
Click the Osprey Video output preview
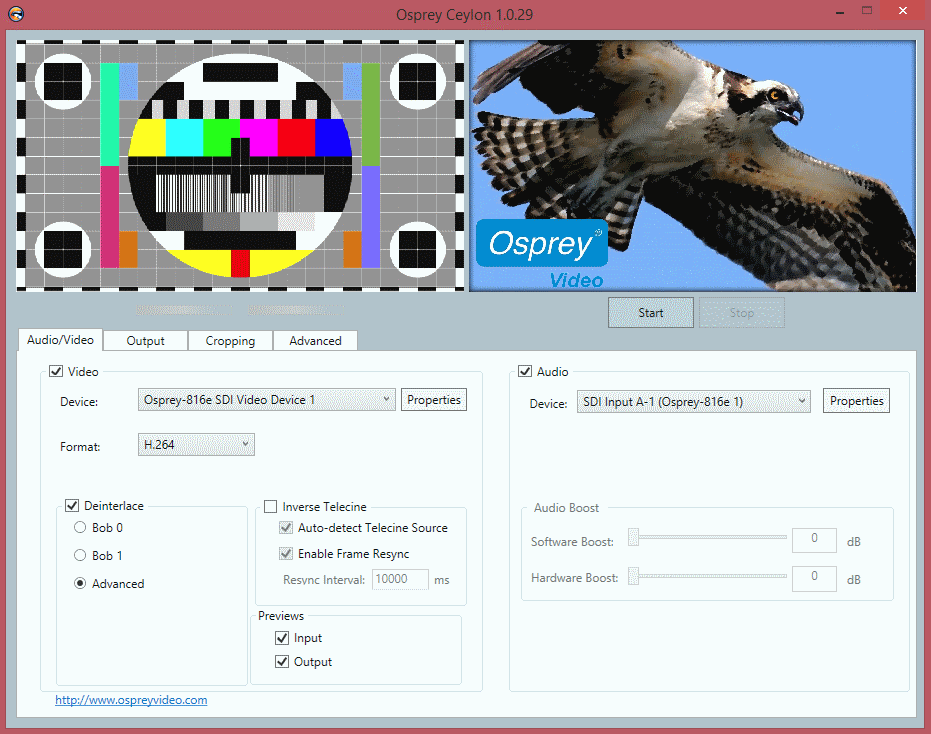pyautogui.click(x=692, y=166)
